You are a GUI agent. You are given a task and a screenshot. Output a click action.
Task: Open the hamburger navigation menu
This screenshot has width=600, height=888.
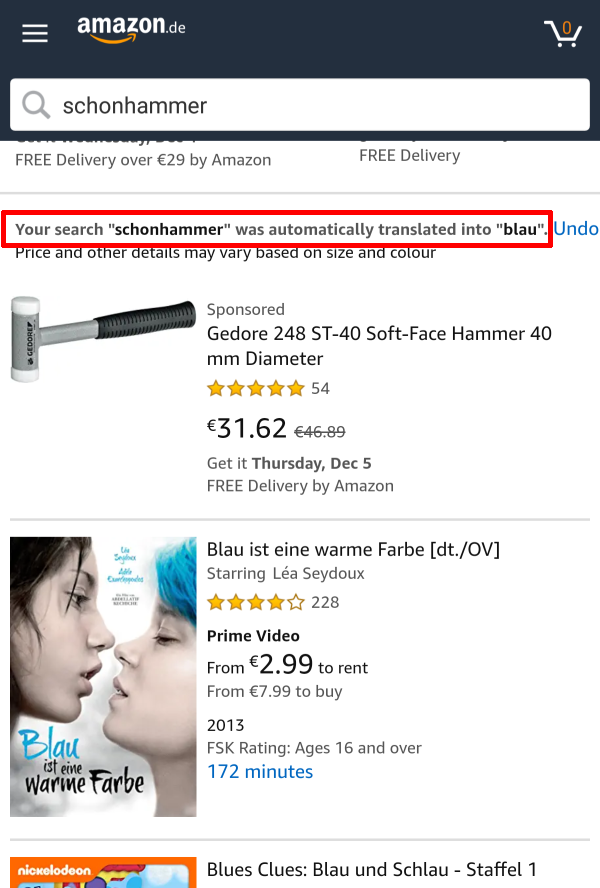pos(34,32)
